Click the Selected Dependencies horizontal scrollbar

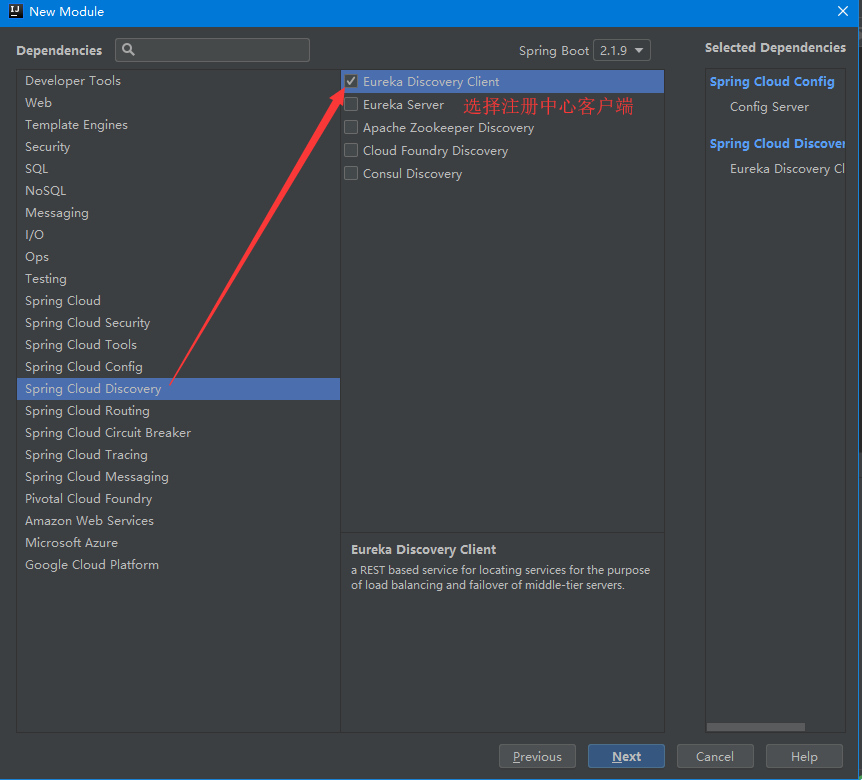click(755, 727)
